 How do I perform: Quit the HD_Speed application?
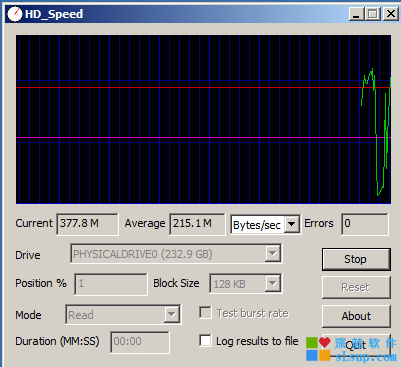[356, 345]
